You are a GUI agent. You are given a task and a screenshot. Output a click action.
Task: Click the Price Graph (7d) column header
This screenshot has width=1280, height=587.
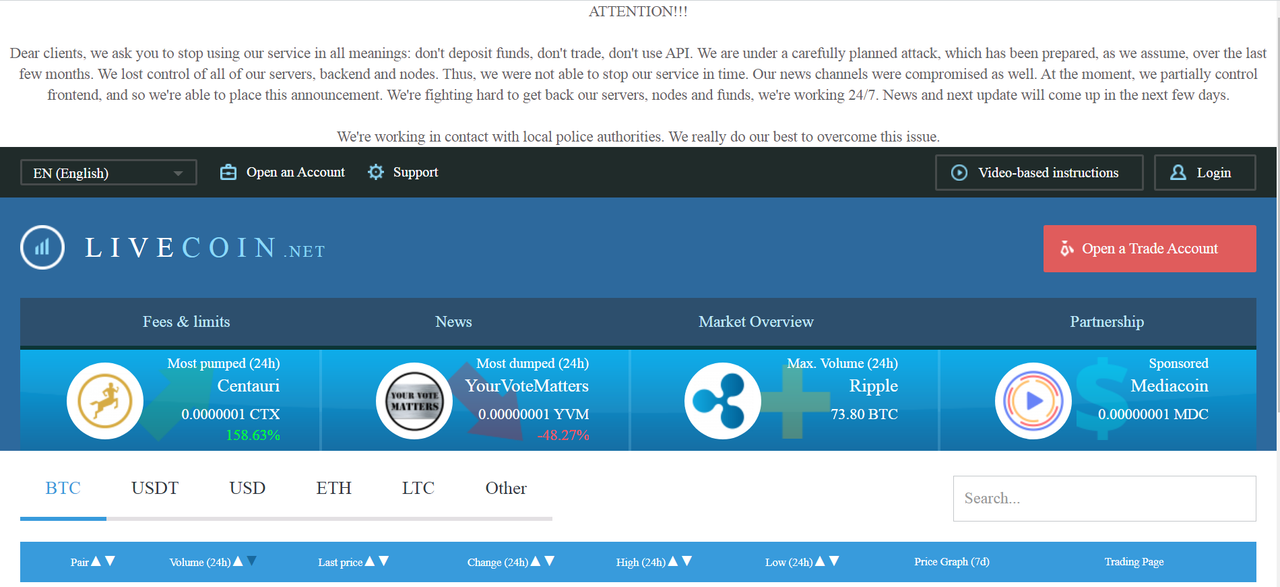[951, 562]
